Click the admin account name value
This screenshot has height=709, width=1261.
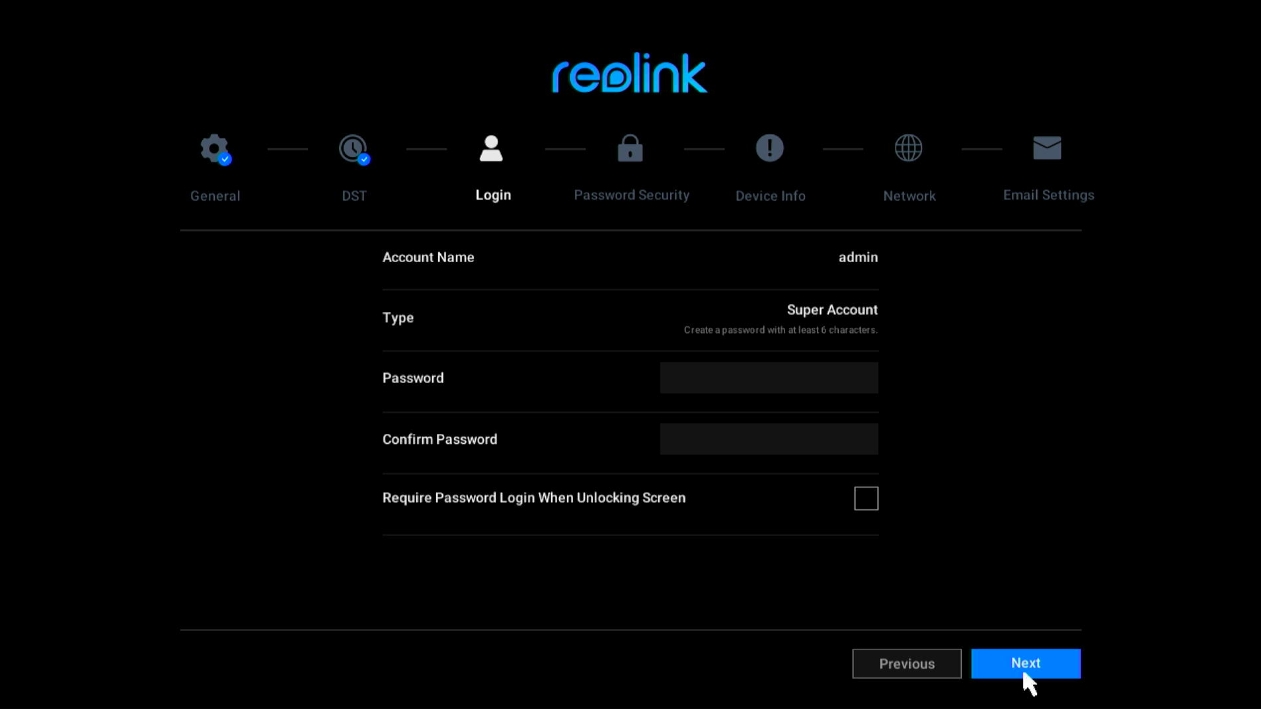[x=858, y=257]
